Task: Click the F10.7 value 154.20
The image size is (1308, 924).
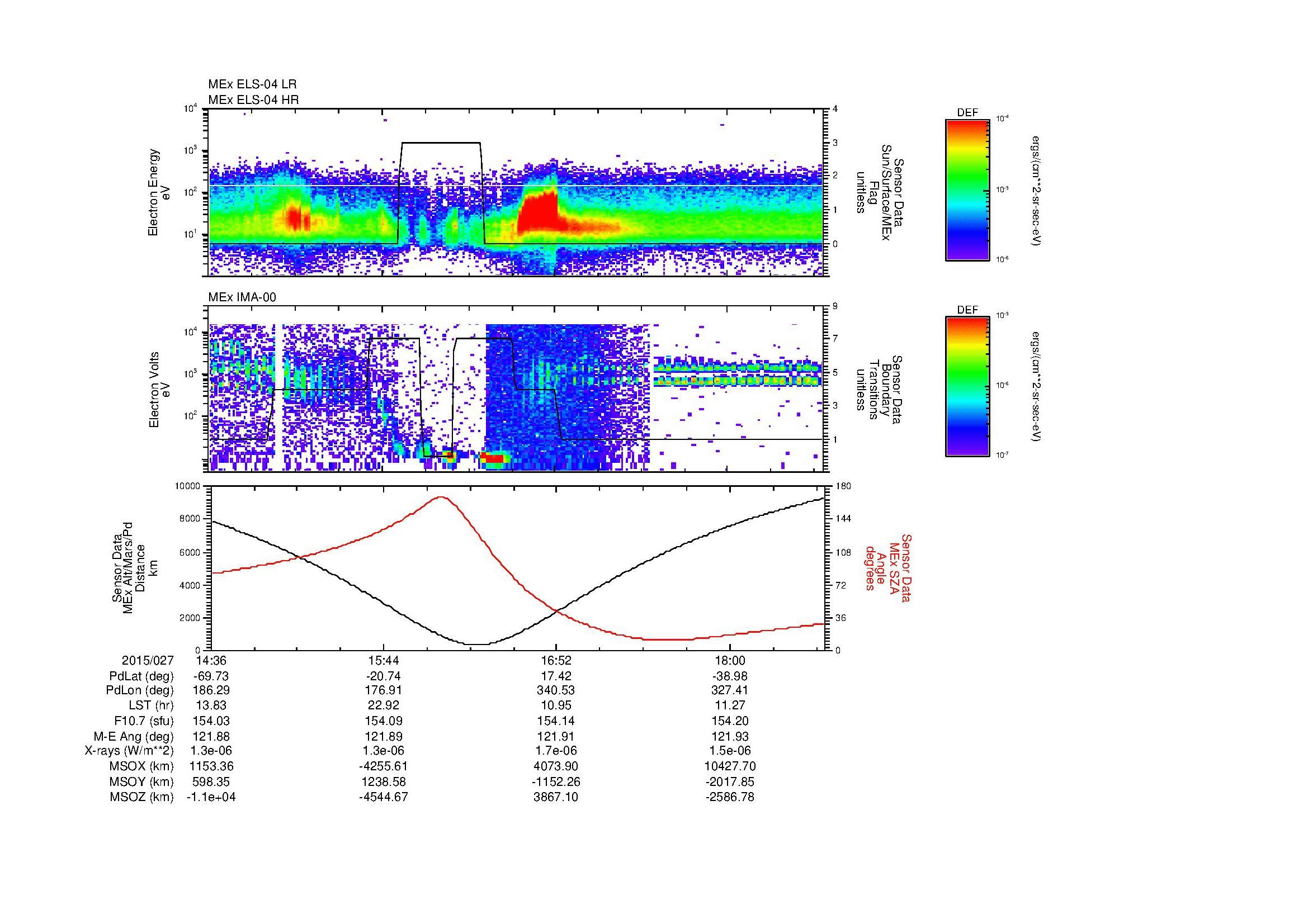Action: (730, 721)
